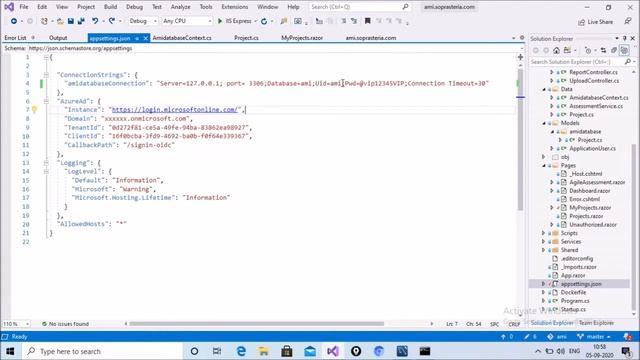This screenshot has width=640, height=360.
Task: Toggle pin on appsettings.json tab
Action: (x=137, y=38)
